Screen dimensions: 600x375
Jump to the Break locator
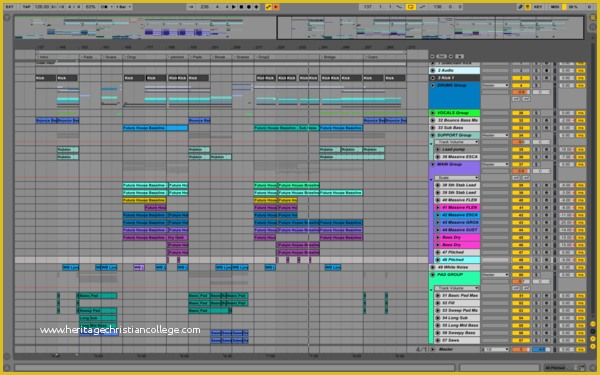point(219,57)
